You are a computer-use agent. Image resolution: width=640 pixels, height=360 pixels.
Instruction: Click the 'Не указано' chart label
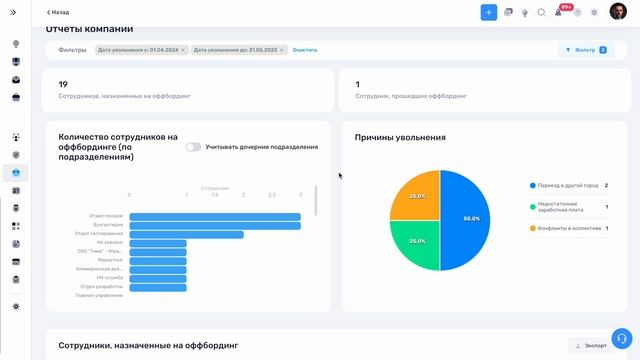(109, 242)
